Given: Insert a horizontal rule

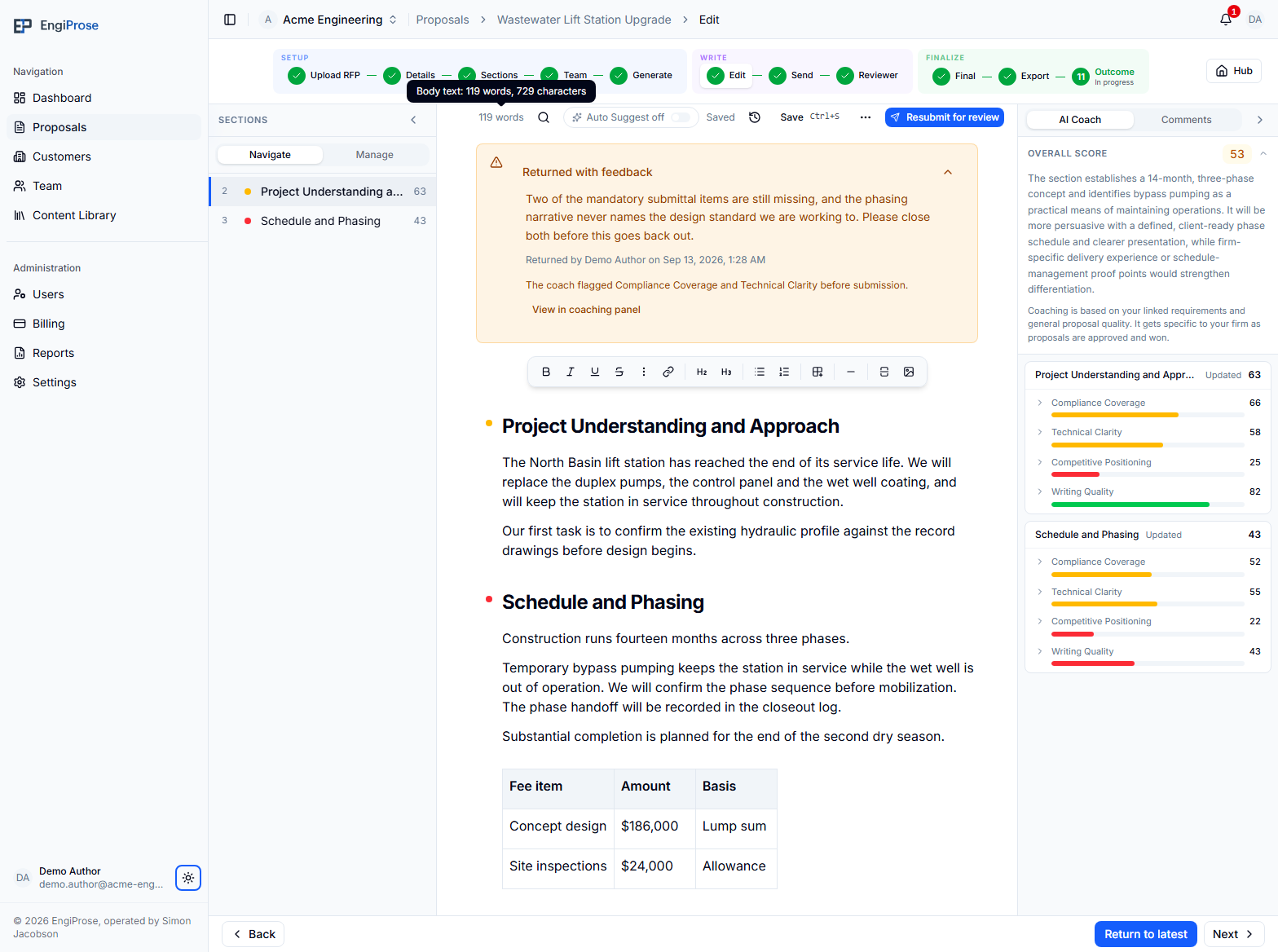Looking at the screenshot, I should (x=851, y=372).
